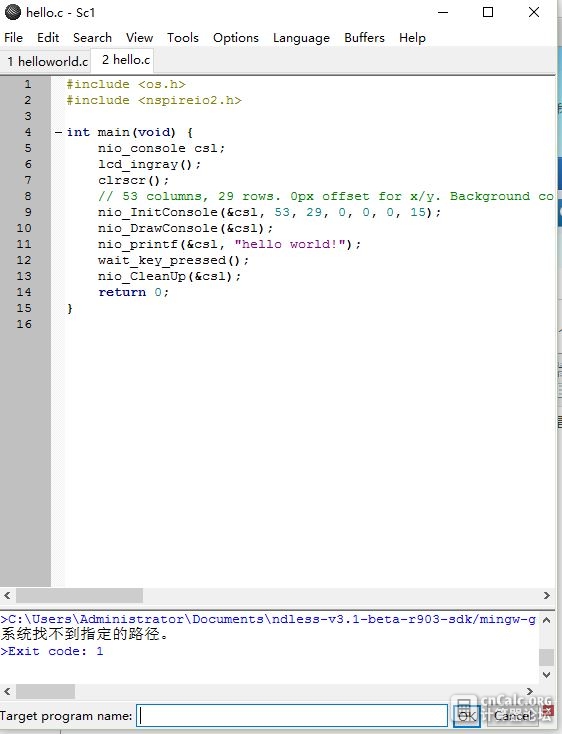
Task: Click the editor horizontal scrollbar right arrow
Action: pos(547,595)
